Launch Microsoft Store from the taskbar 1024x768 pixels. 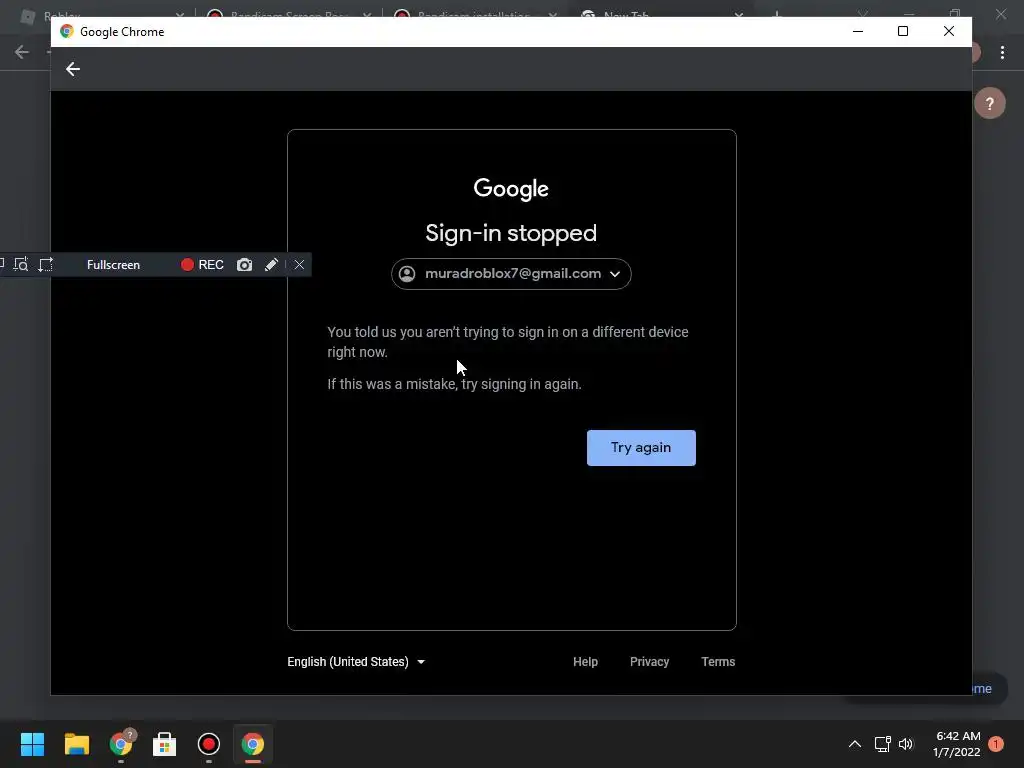[x=165, y=744]
